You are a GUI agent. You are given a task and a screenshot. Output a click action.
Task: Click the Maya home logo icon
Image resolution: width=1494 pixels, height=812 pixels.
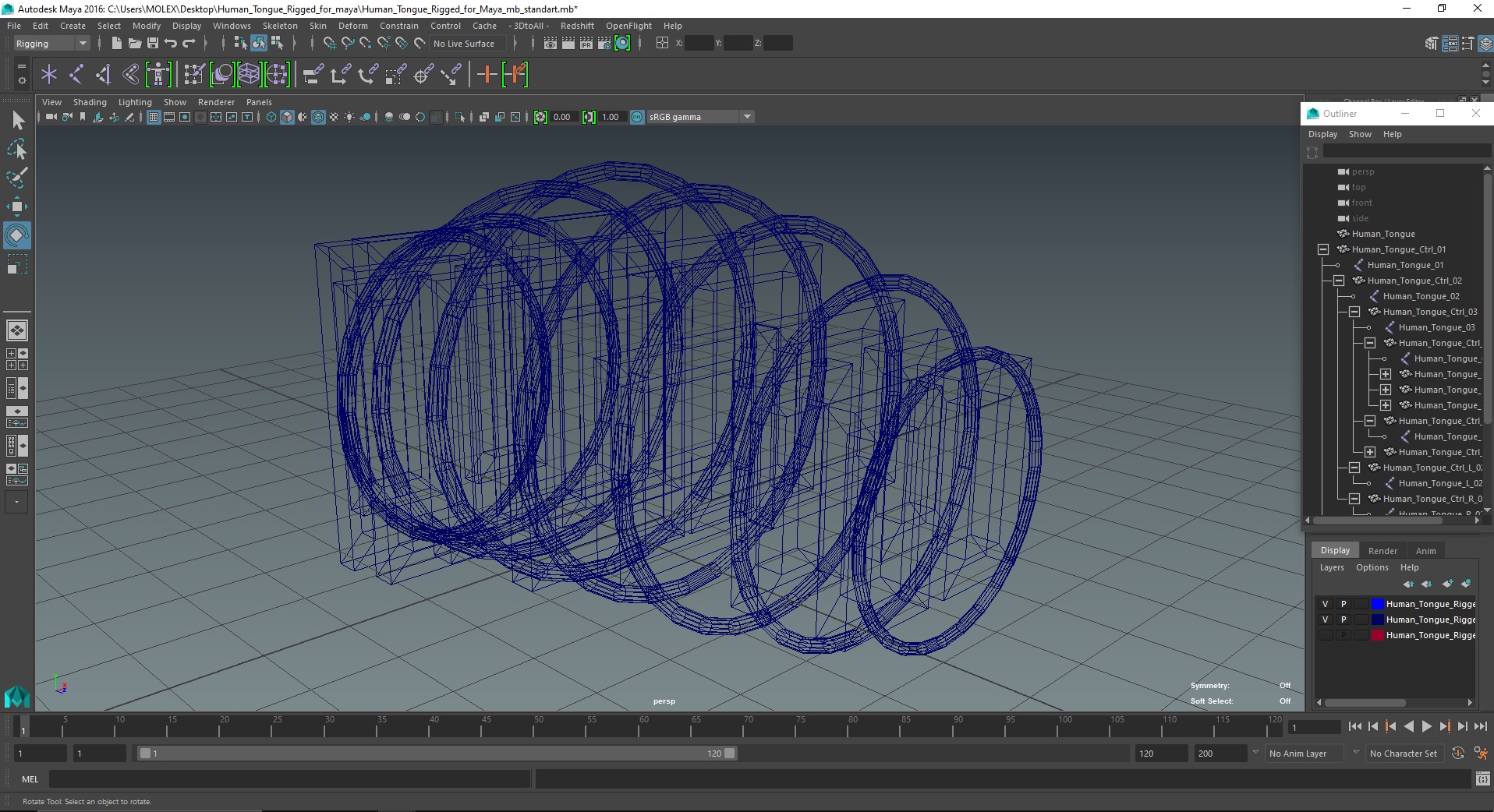point(17,696)
